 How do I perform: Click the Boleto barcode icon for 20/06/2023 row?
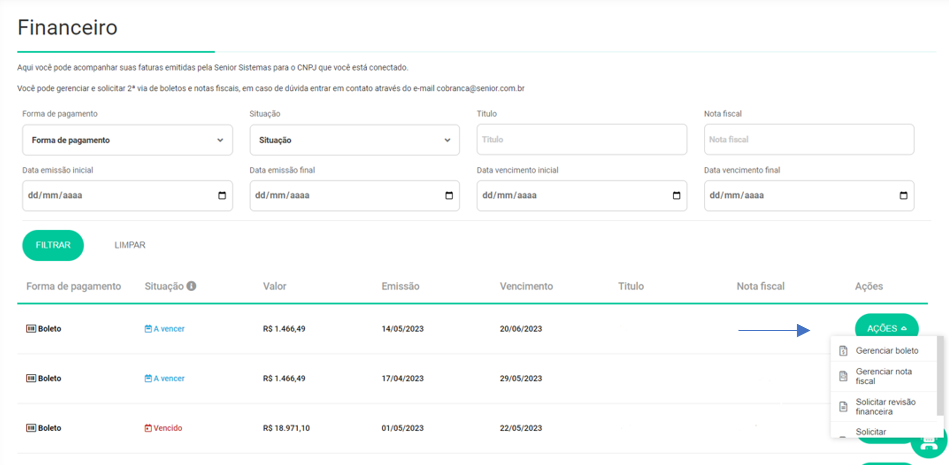pos(31,329)
